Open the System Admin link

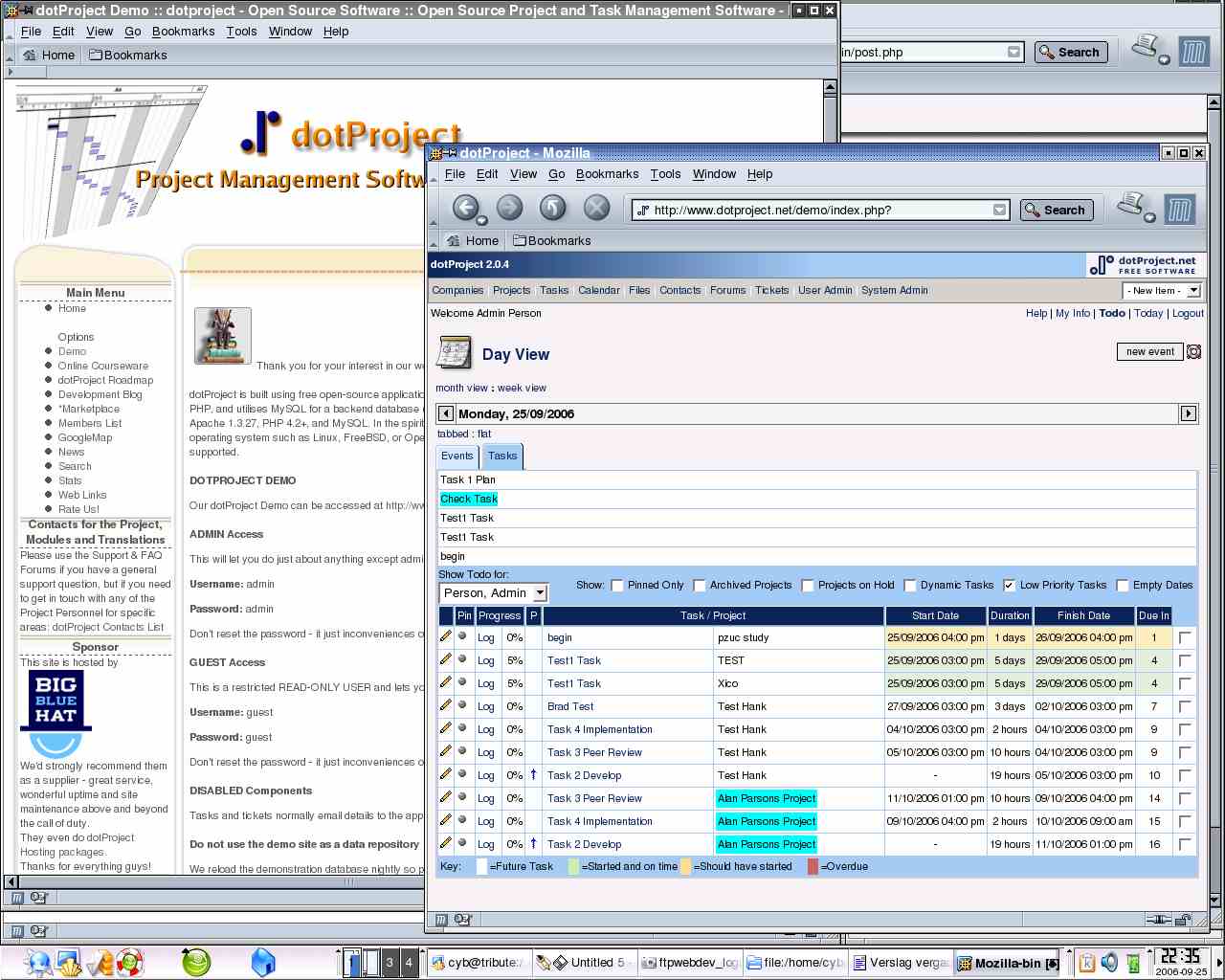pos(895,291)
